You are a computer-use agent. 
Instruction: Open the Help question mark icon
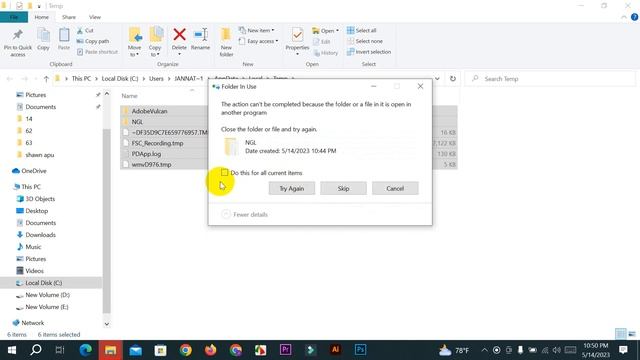[x=634, y=17]
